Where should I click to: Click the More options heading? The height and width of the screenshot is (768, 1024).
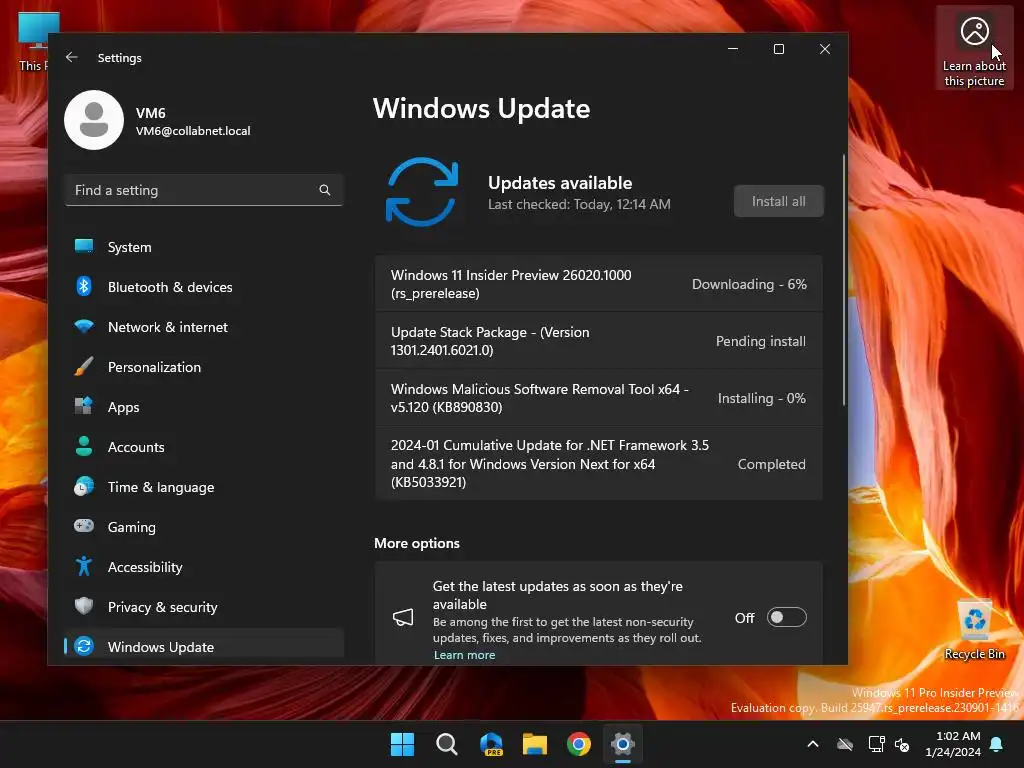417,543
